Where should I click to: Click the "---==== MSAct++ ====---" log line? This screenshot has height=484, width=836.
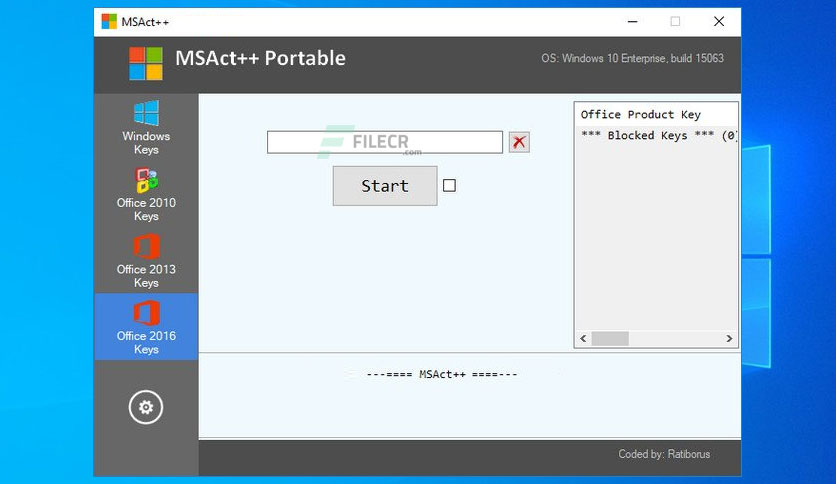click(441, 374)
